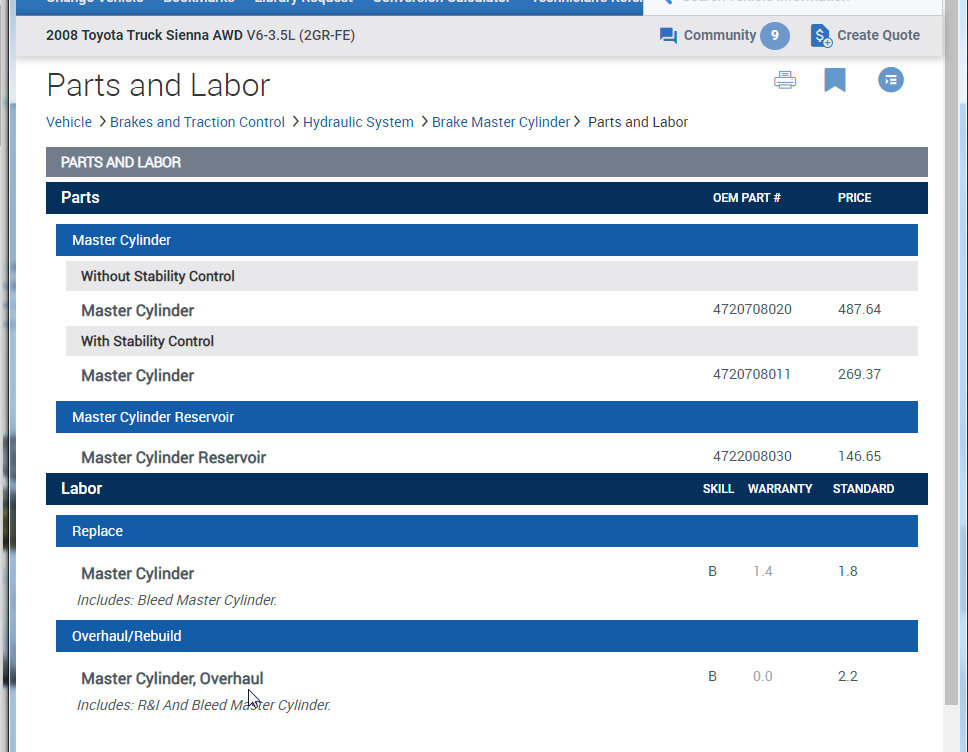Open the Community chat icon
Image resolution: width=968 pixels, height=752 pixels.
(668, 36)
